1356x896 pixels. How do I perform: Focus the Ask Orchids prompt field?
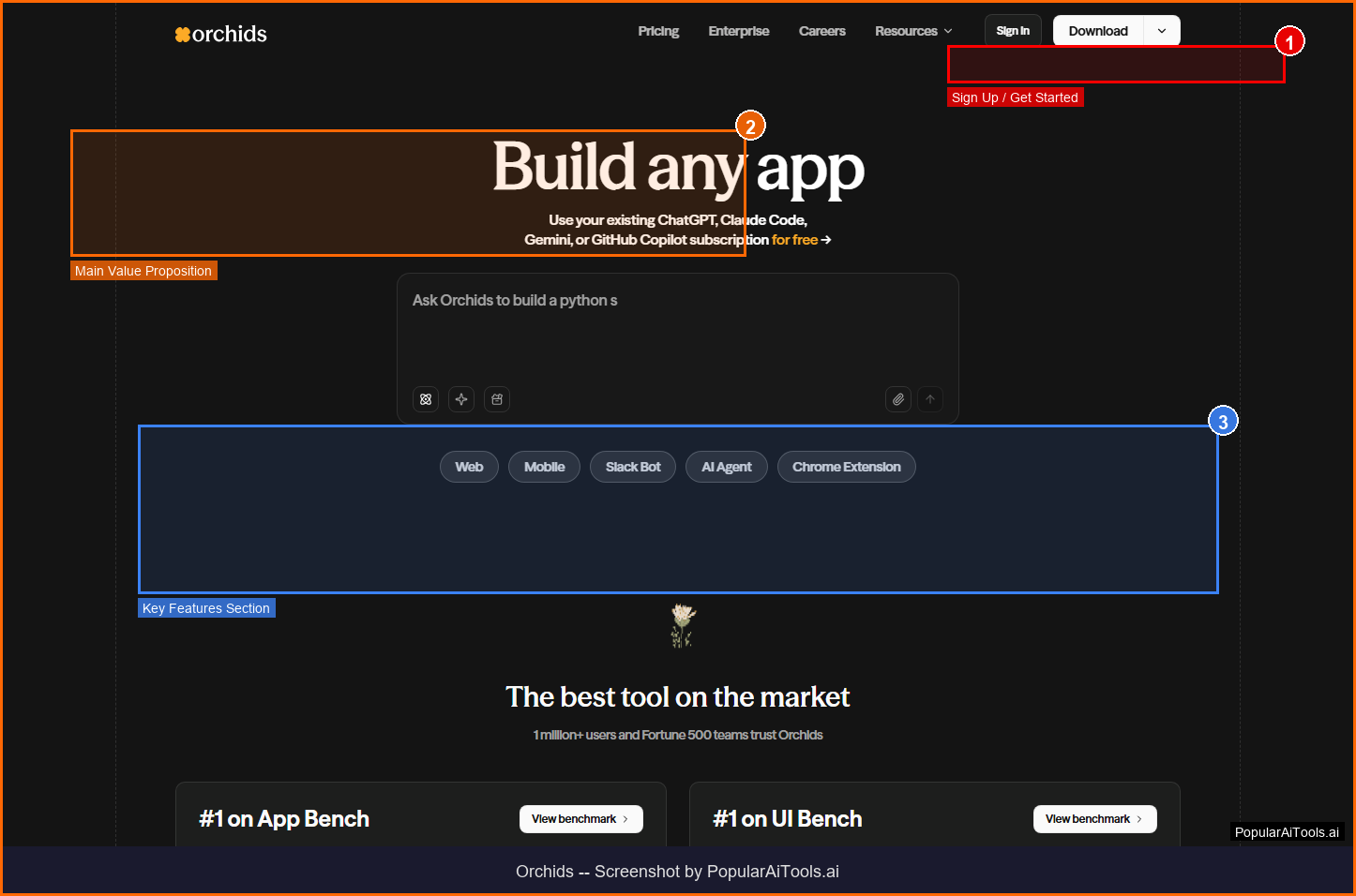[677, 328]
